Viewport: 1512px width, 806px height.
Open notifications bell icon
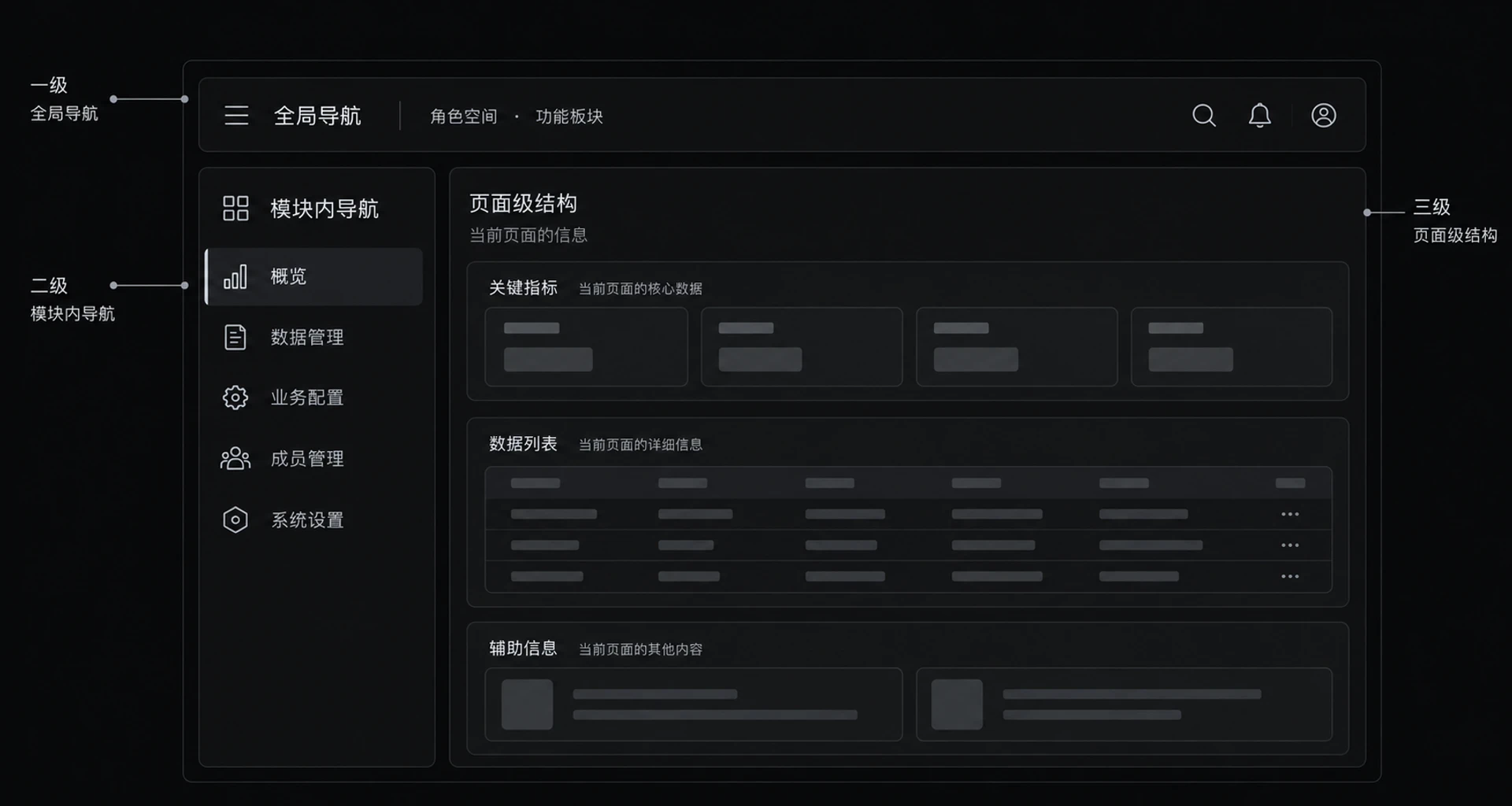(x=1260, y=116)
